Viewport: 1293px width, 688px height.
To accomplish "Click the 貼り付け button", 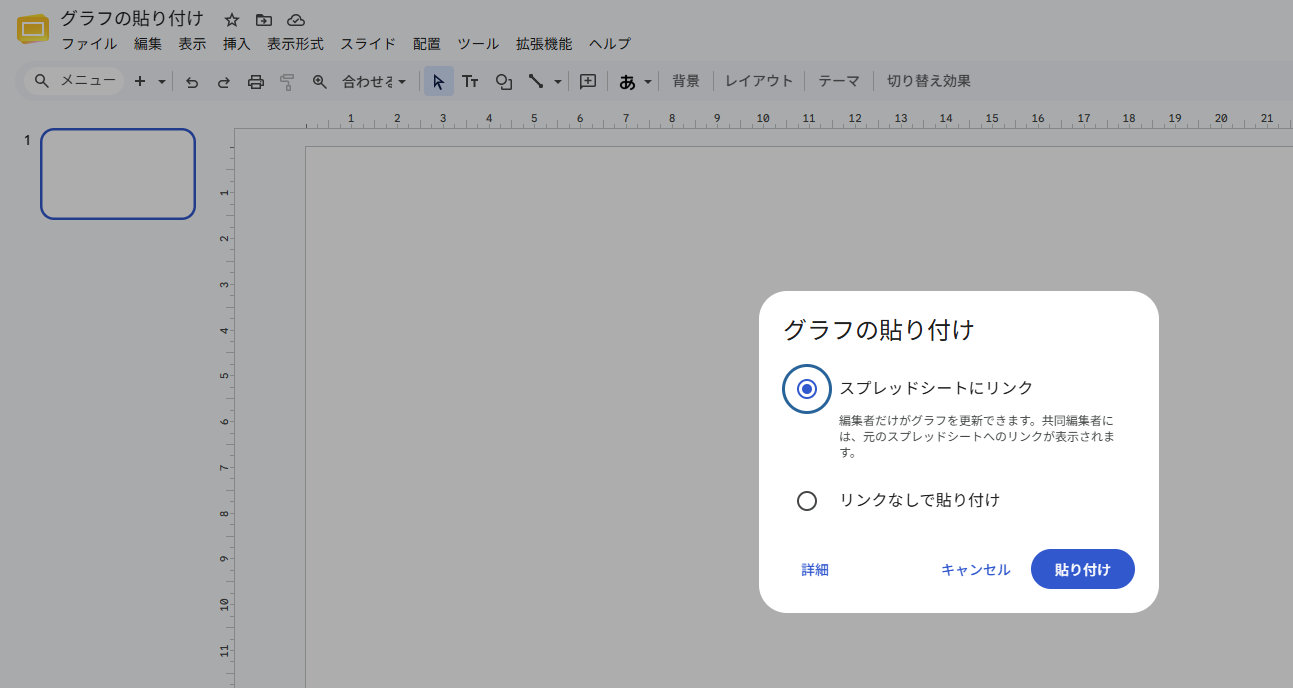I will (x=1083, y=569).
